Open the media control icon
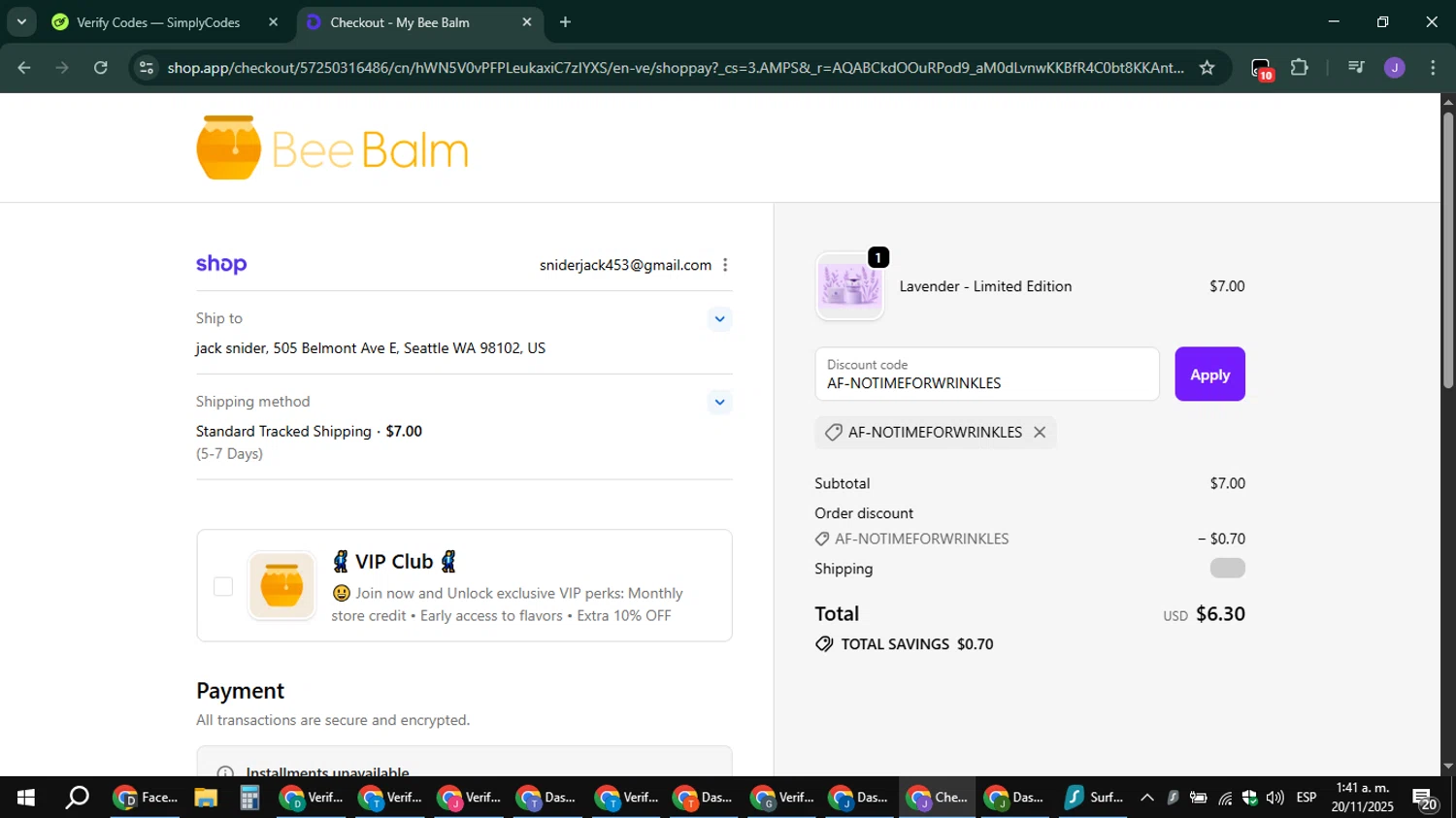This screenshot has height=818, width=1456. tap(1356, 68)
